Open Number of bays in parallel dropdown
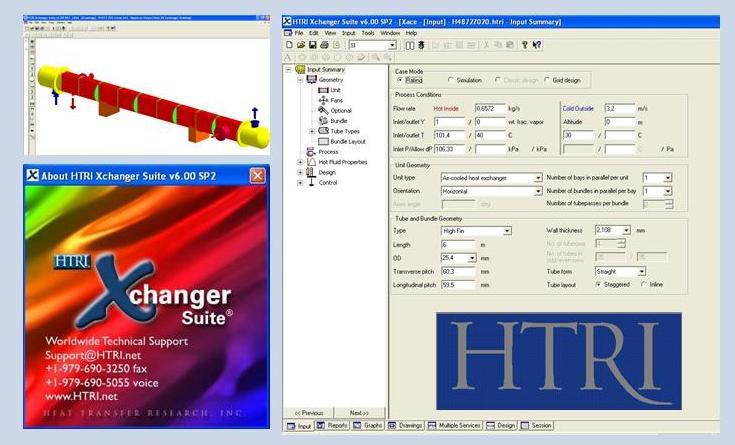This screenshot has width=735, height=445. tap(668, 178)
